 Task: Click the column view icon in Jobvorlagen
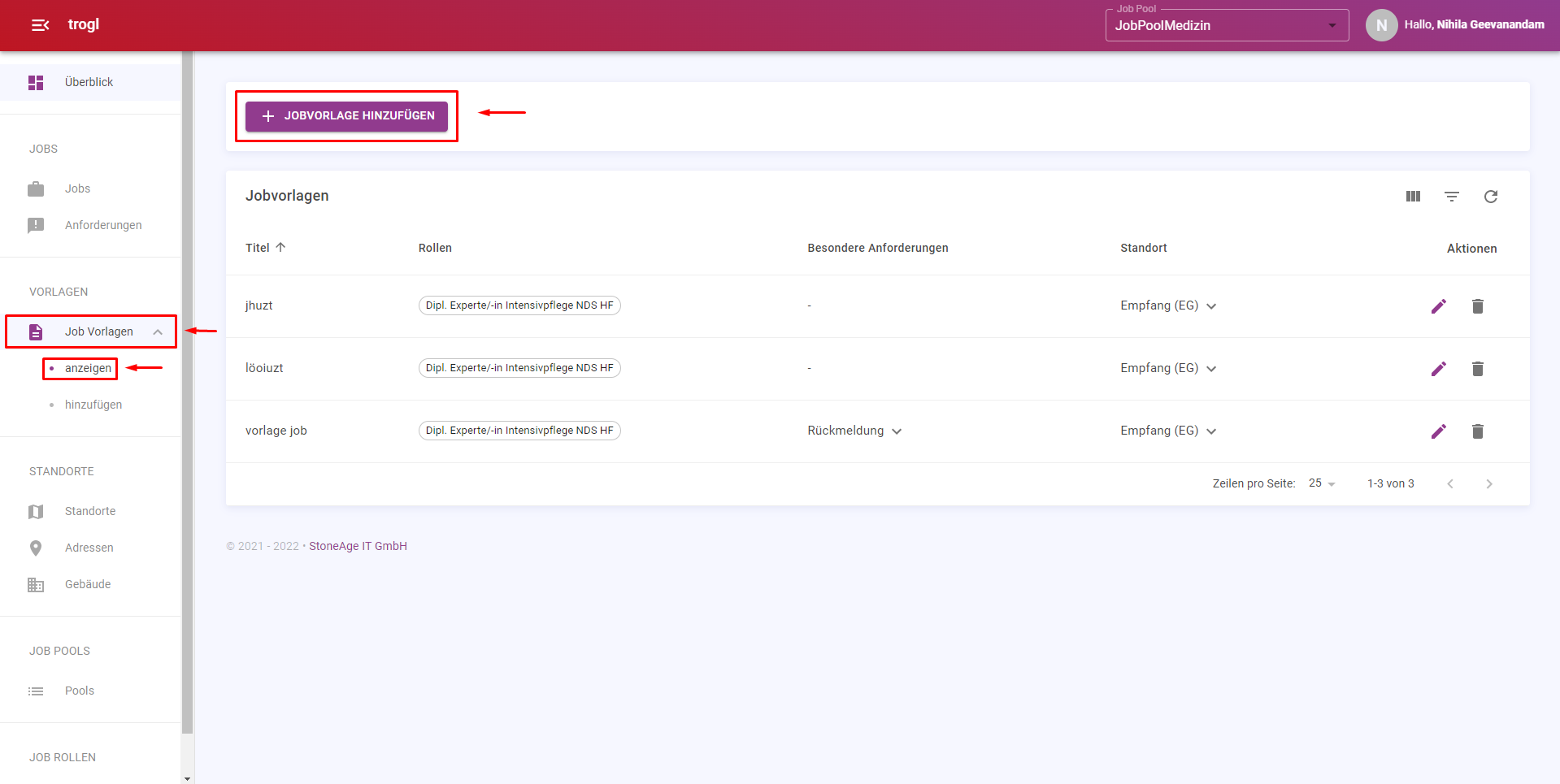point(1413,197)
